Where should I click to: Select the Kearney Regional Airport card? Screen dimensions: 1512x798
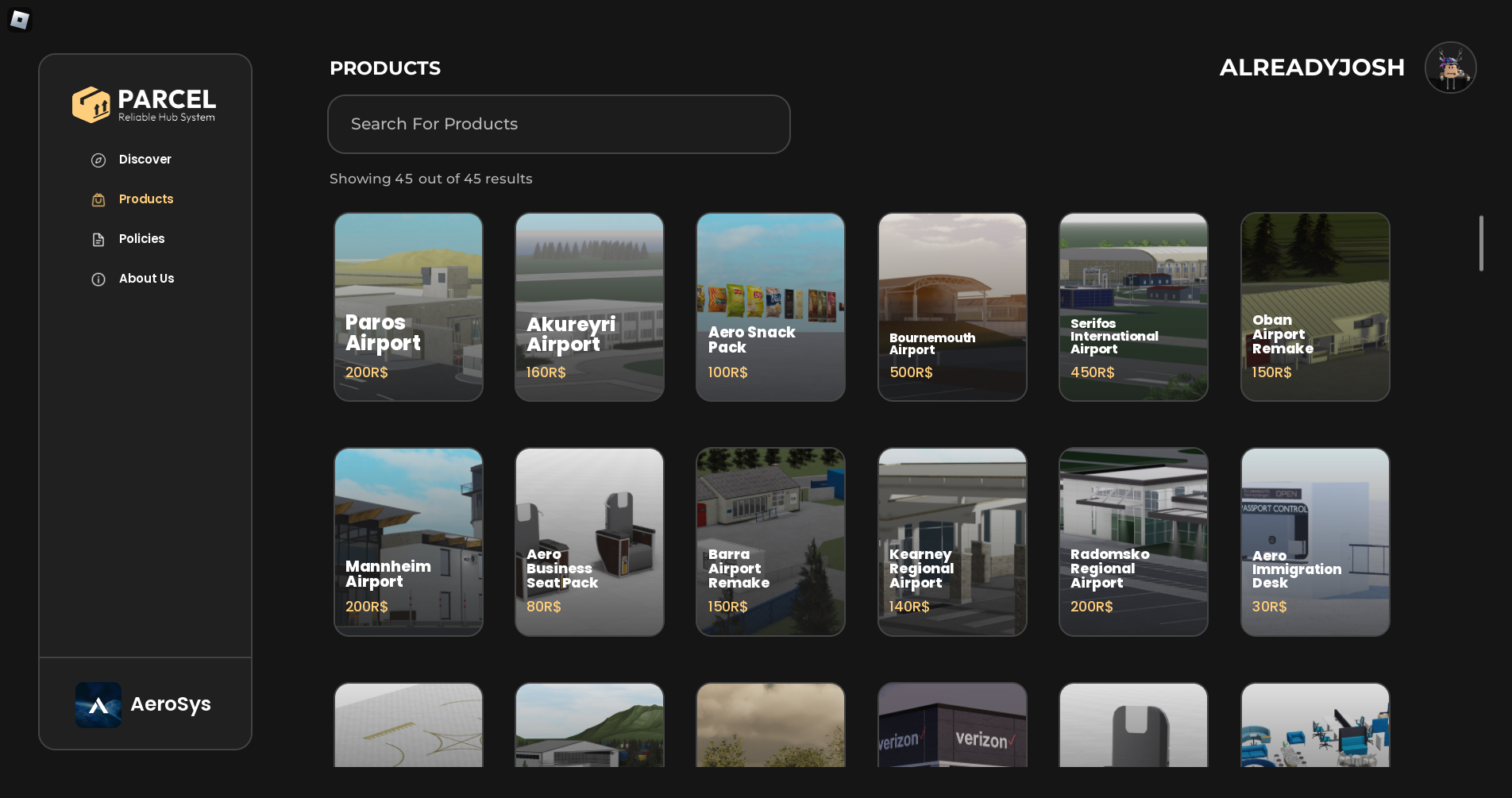(x=952, y=542)
